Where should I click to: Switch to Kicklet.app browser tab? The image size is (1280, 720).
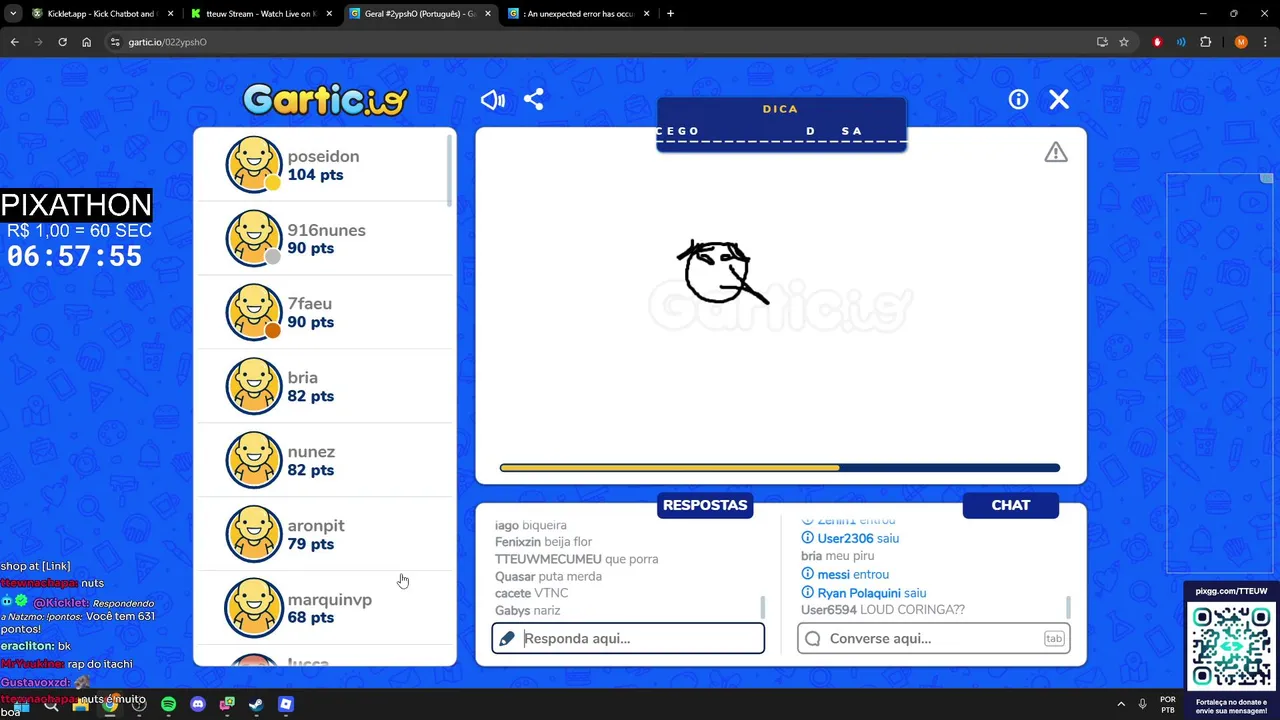pyautogui.click(x=101, y=14)
